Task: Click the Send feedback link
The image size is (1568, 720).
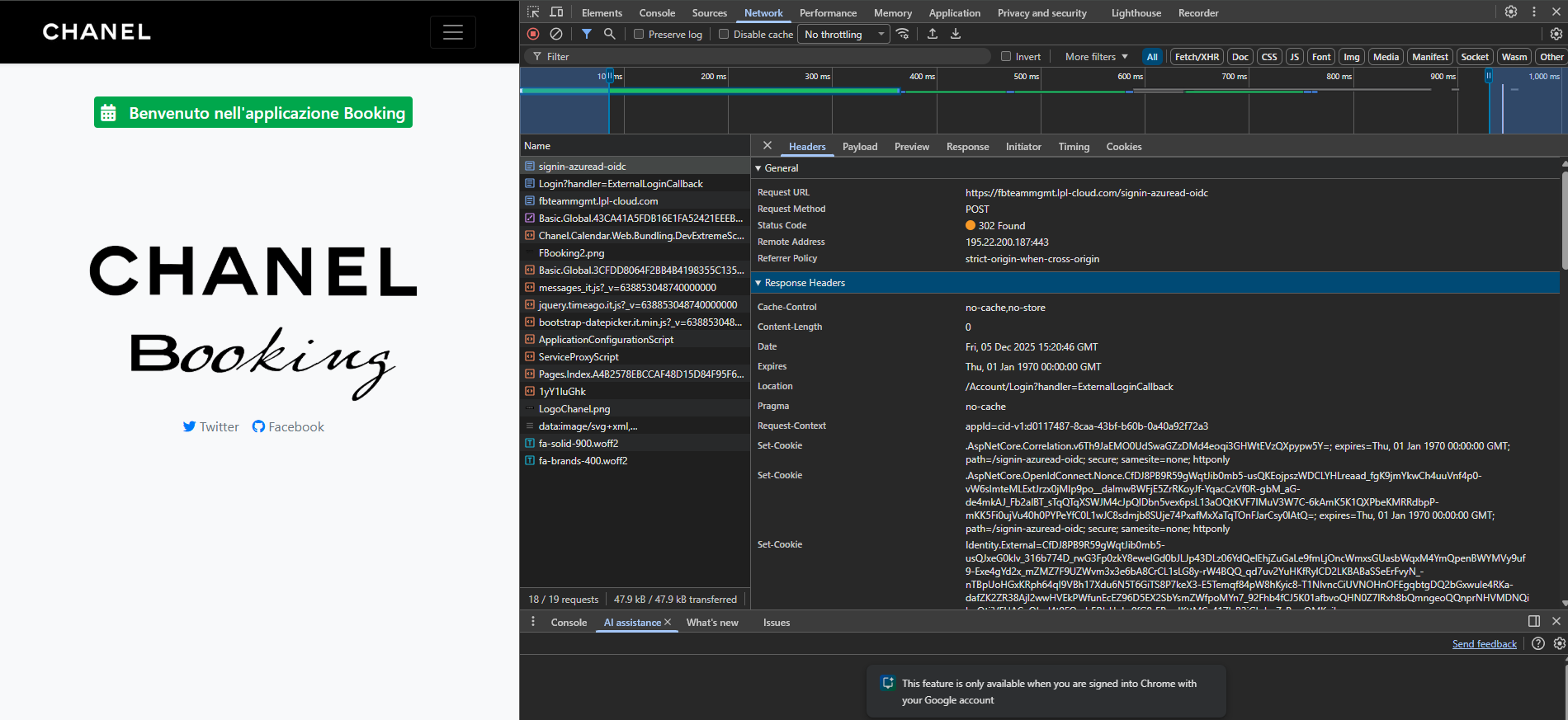Action: (x=1484, y=644)
